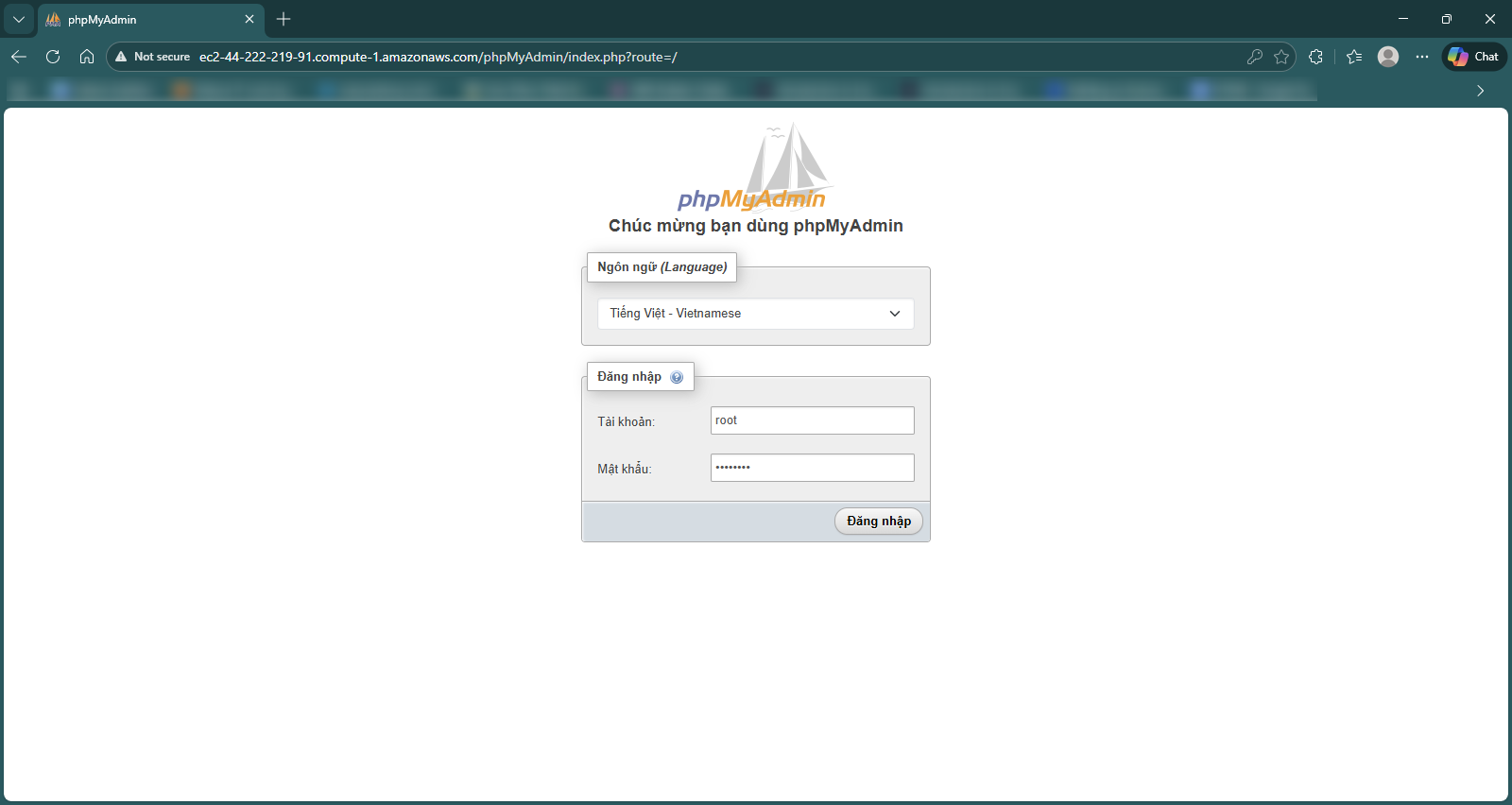Open the Đăng nhập help icon
Screen dimensions: 1512x805
tap(677, 377)
